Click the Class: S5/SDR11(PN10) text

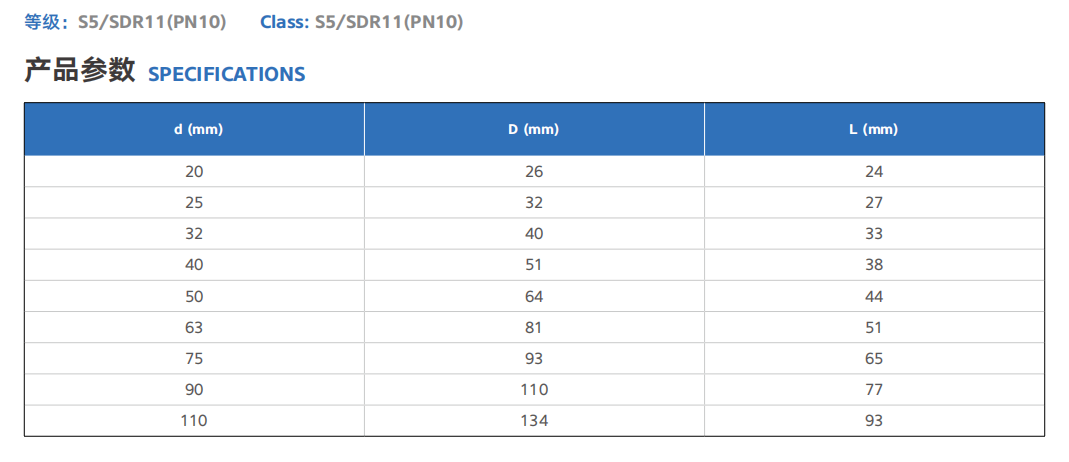361,22
